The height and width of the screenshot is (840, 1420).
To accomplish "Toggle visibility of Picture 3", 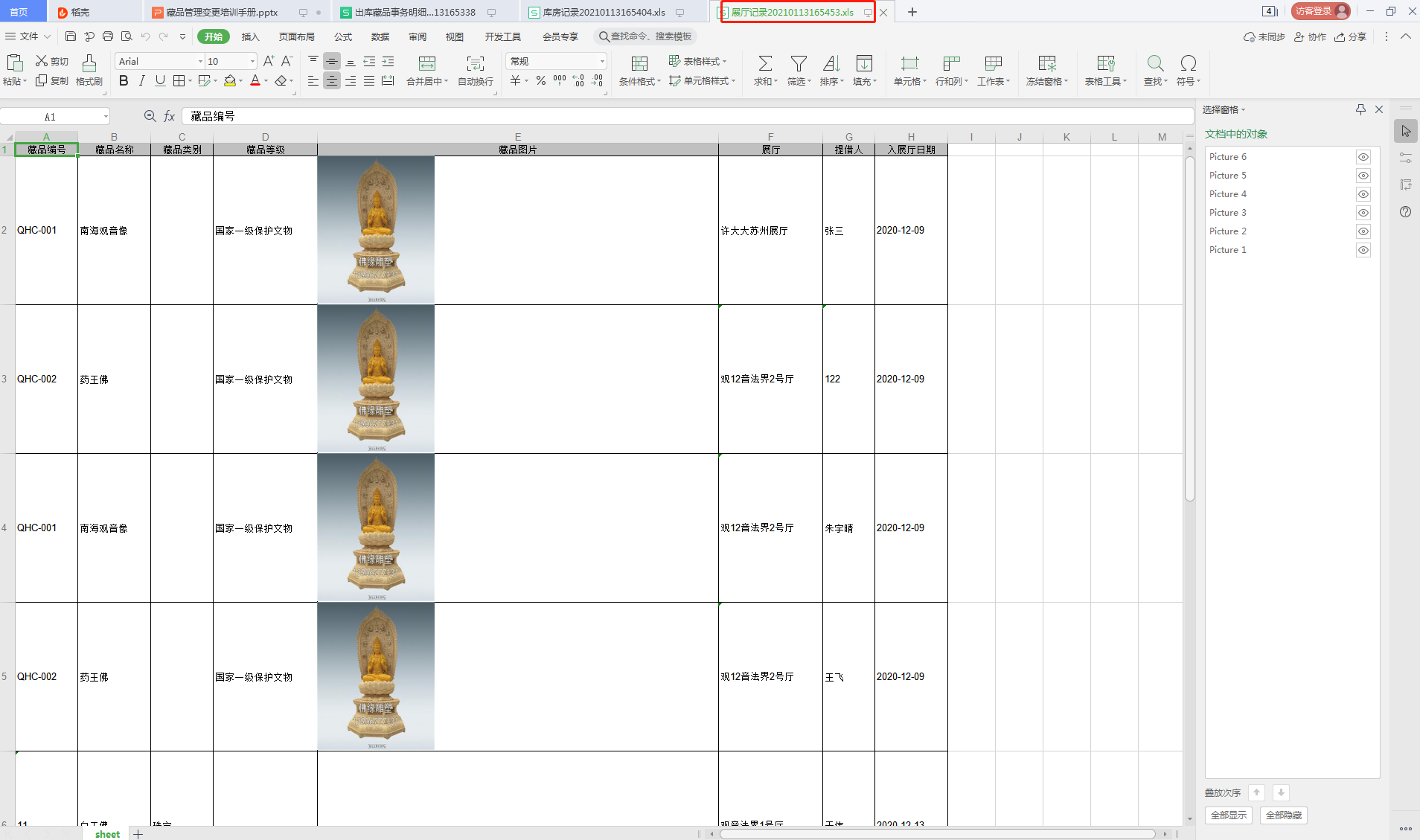I will 1363,213.
